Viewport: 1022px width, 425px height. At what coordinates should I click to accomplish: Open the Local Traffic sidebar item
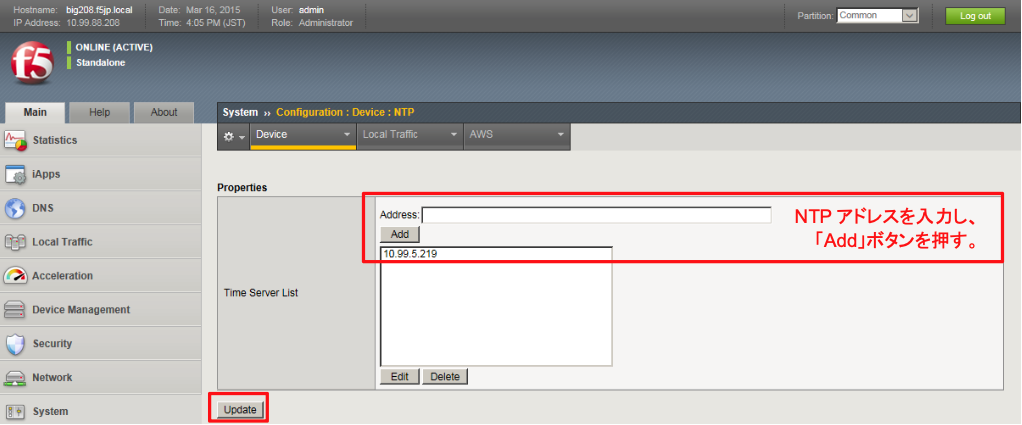[x=100, y=242]
